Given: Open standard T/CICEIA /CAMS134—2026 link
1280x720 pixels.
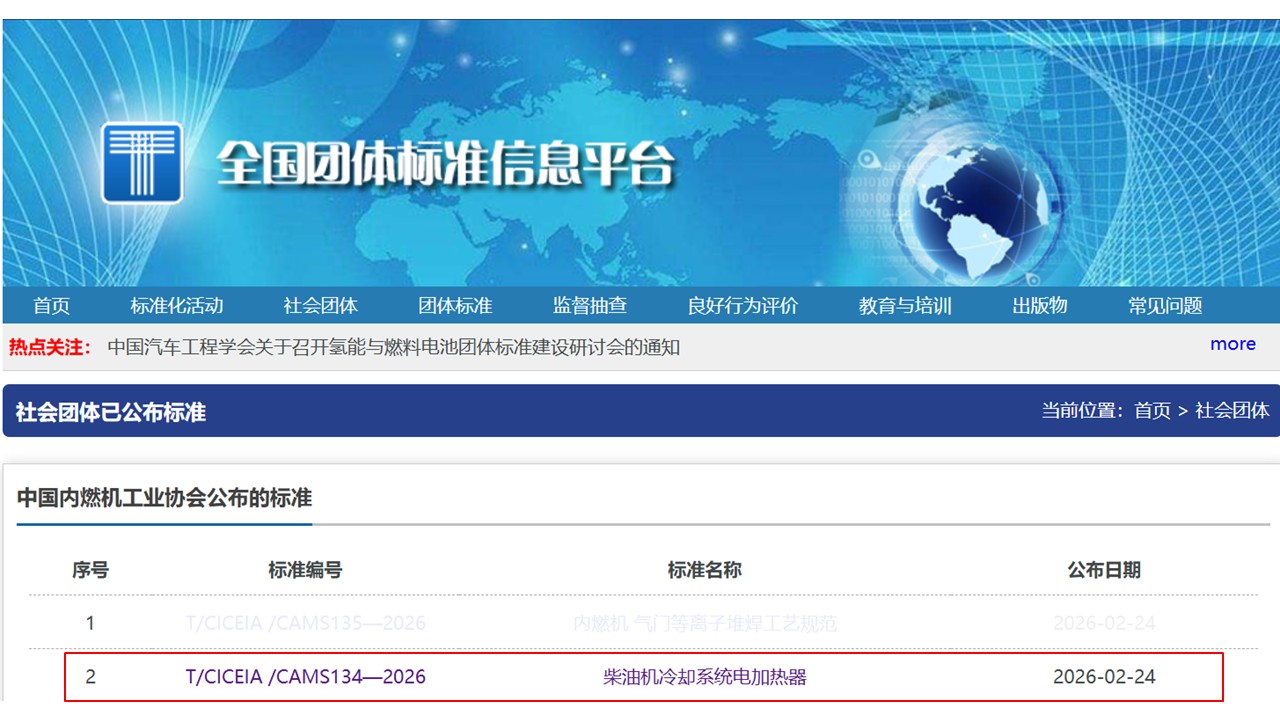Looking at the screenshot, I should (x=306, y=677).
